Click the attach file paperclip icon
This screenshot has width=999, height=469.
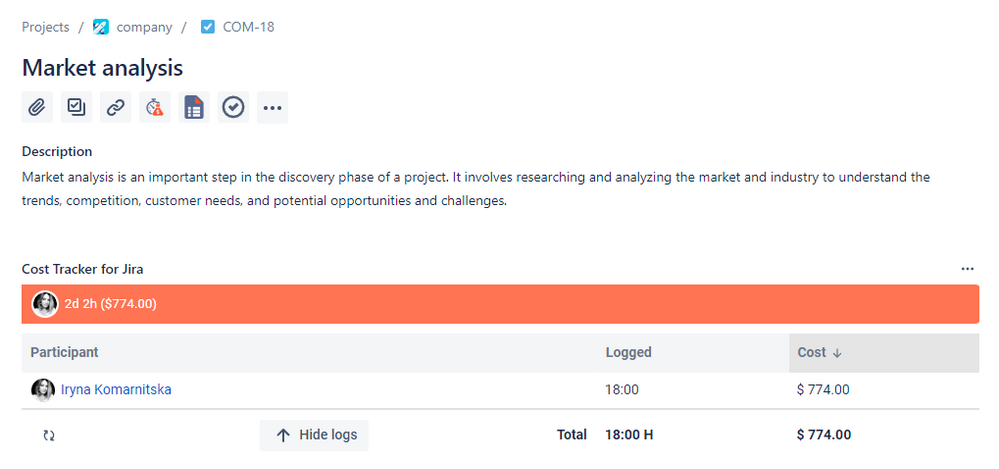tap(37, 107)
